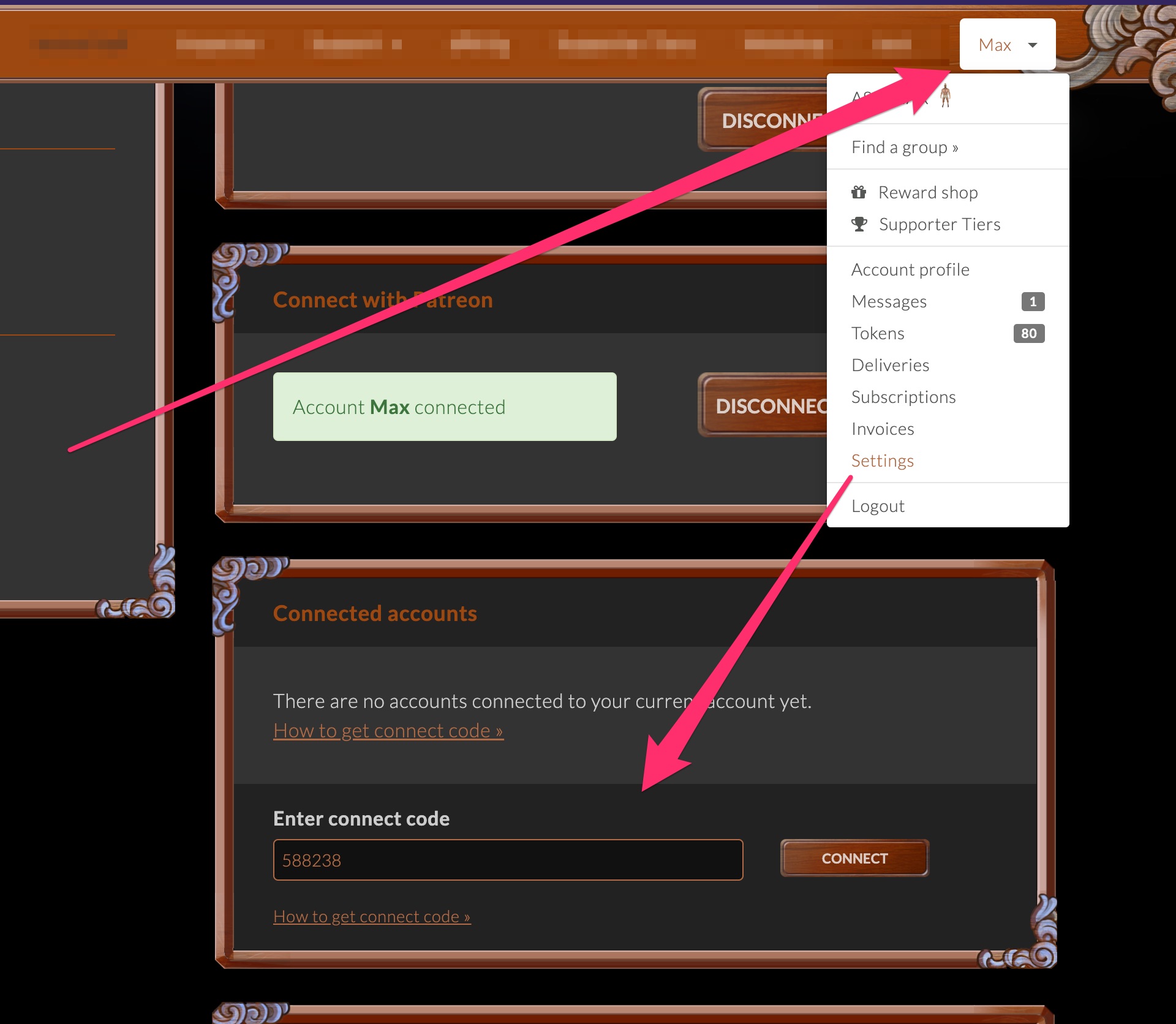Select the Supporter Tiers trophy icon
Viewport: 1176px width, 1024px height.
[860, 224]
